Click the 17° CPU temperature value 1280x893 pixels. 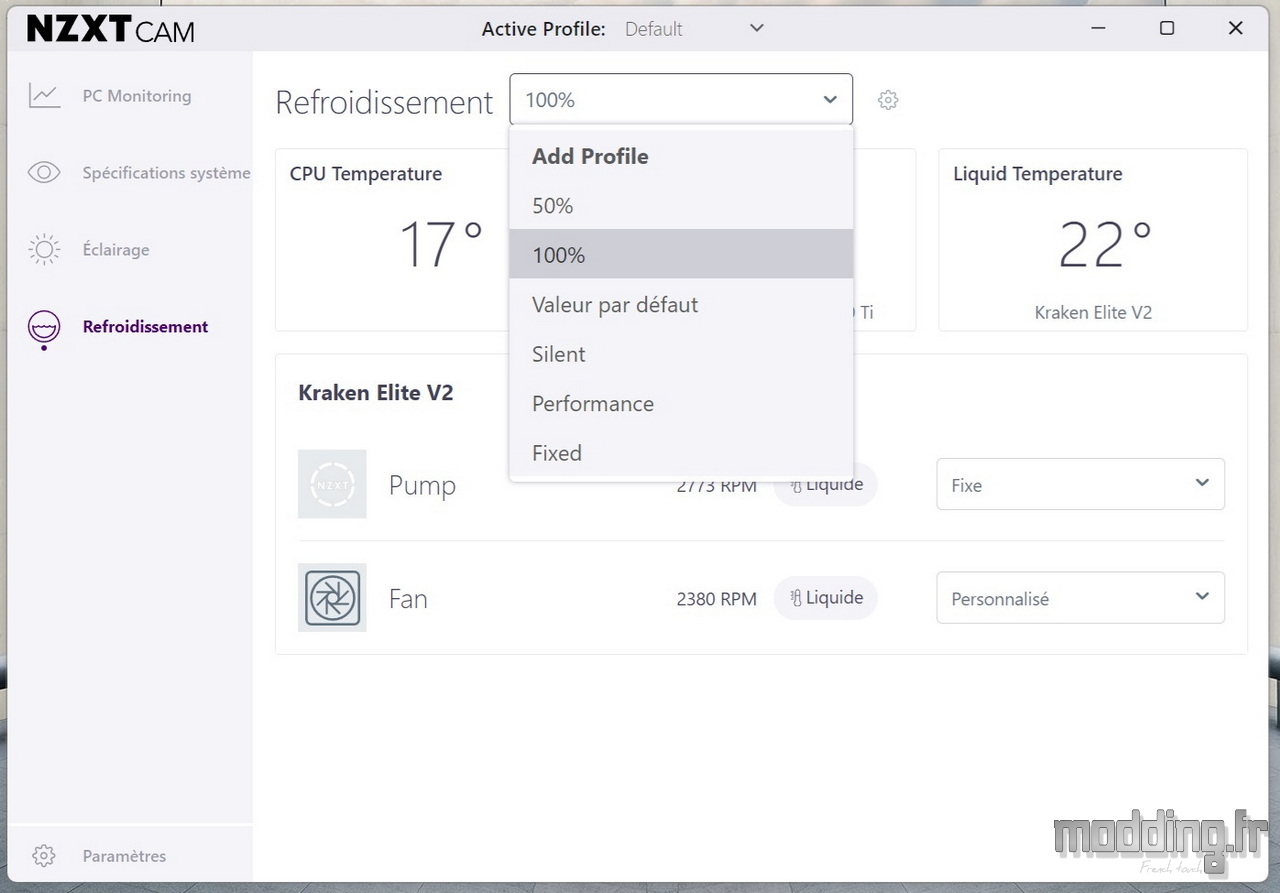click(441, 244)
